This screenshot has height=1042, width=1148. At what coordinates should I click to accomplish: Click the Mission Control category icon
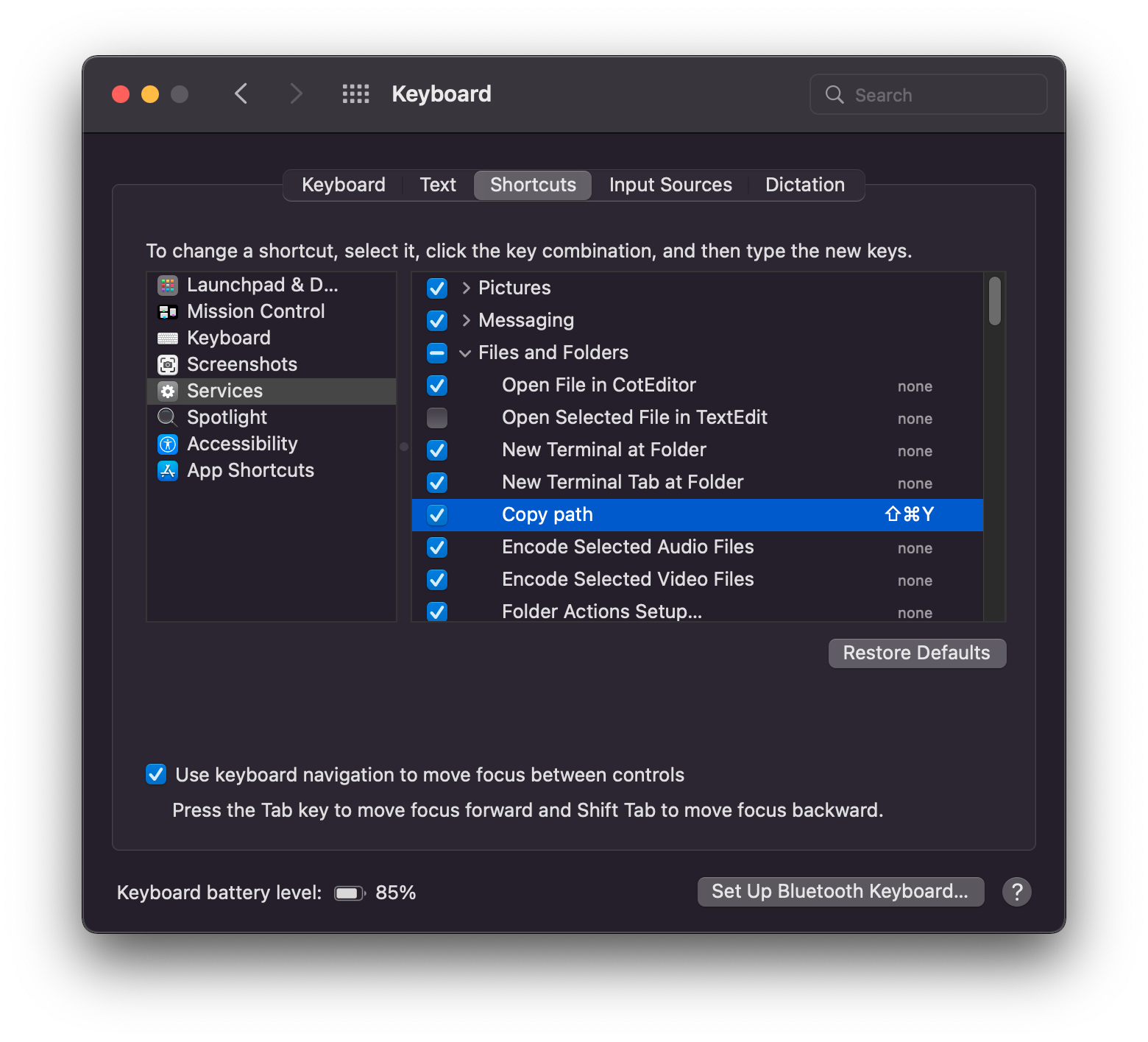(x=168, y=312)
